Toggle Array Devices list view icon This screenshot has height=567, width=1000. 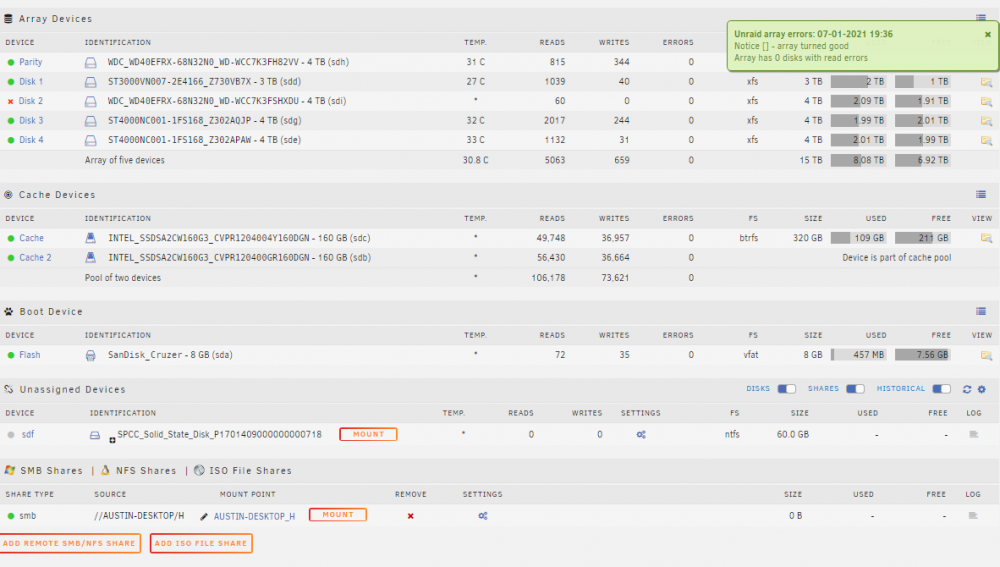(981, 17)
